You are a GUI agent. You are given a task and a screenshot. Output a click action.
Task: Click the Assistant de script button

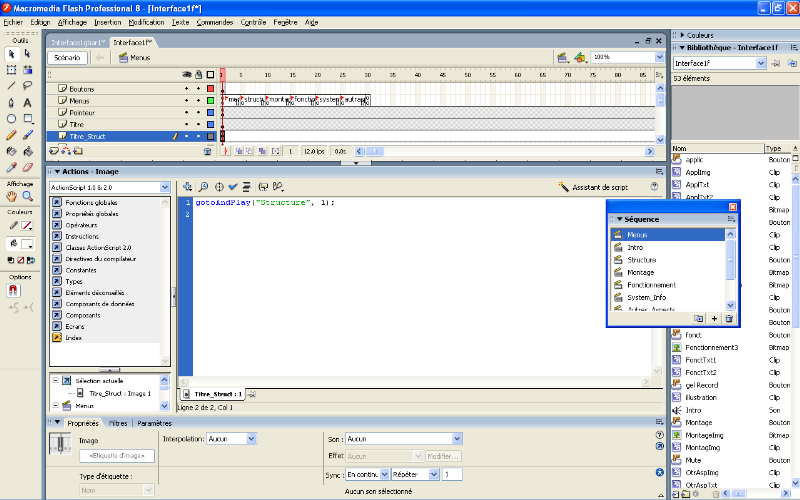coord(592,186)
